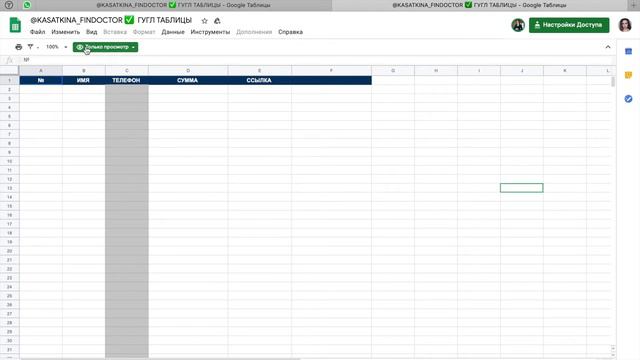
Task: Switch to the first browser tab
Action: click(183, 5)
